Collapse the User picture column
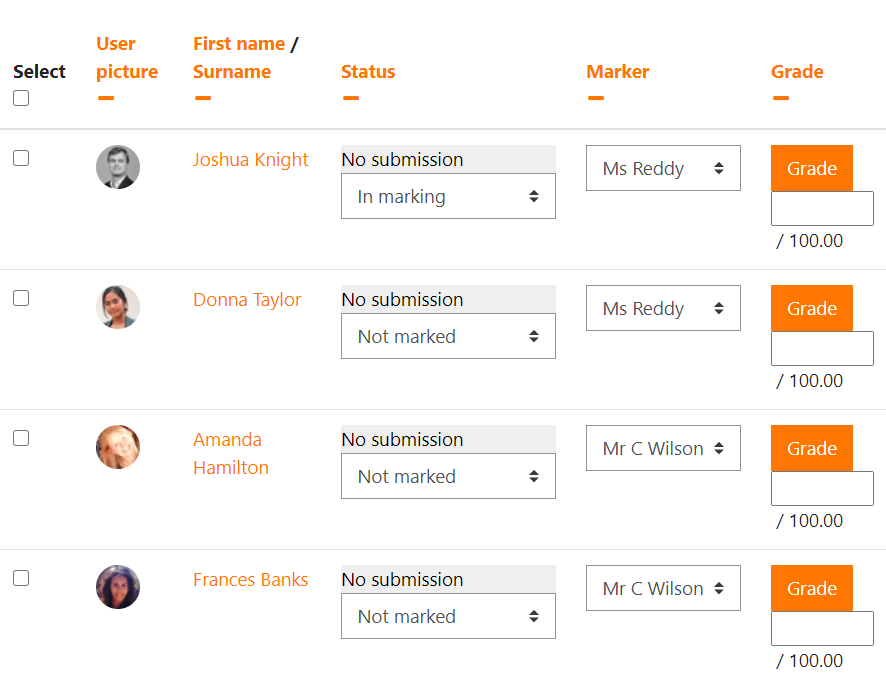This screenshot has height=675, width=886. point(106,98)
